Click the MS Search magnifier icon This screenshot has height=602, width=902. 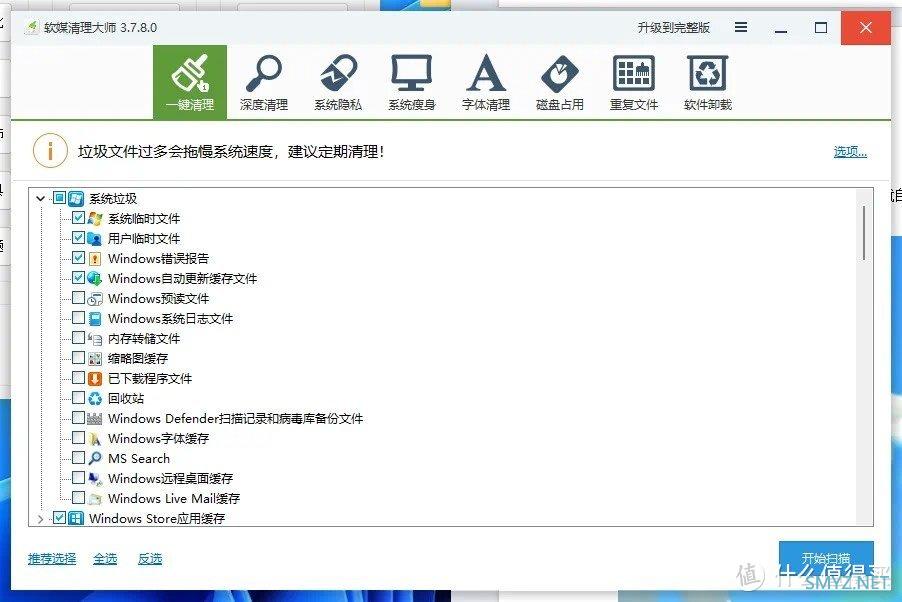point(95,458)
